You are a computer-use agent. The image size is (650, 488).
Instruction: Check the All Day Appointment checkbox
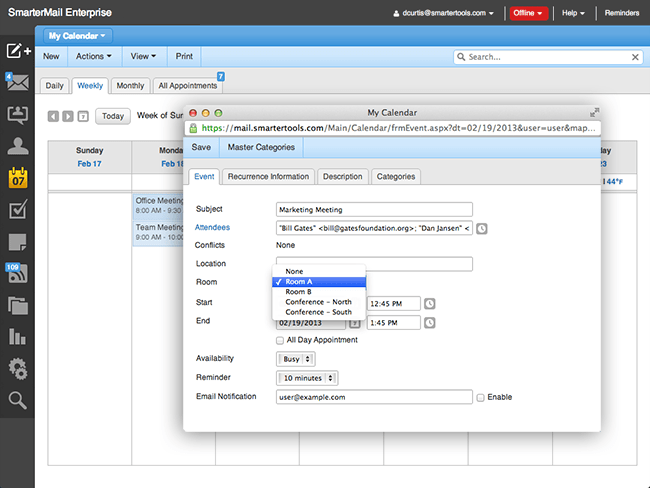coord(280,340)
